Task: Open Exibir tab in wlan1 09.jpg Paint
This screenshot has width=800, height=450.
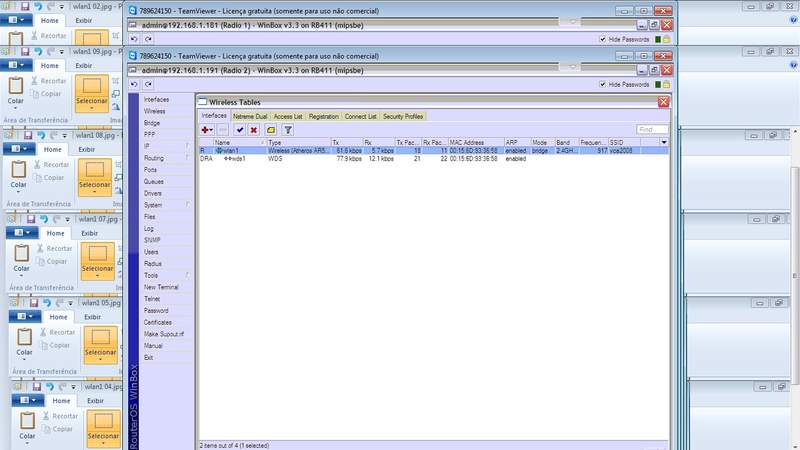Action: tap(84, 65)
